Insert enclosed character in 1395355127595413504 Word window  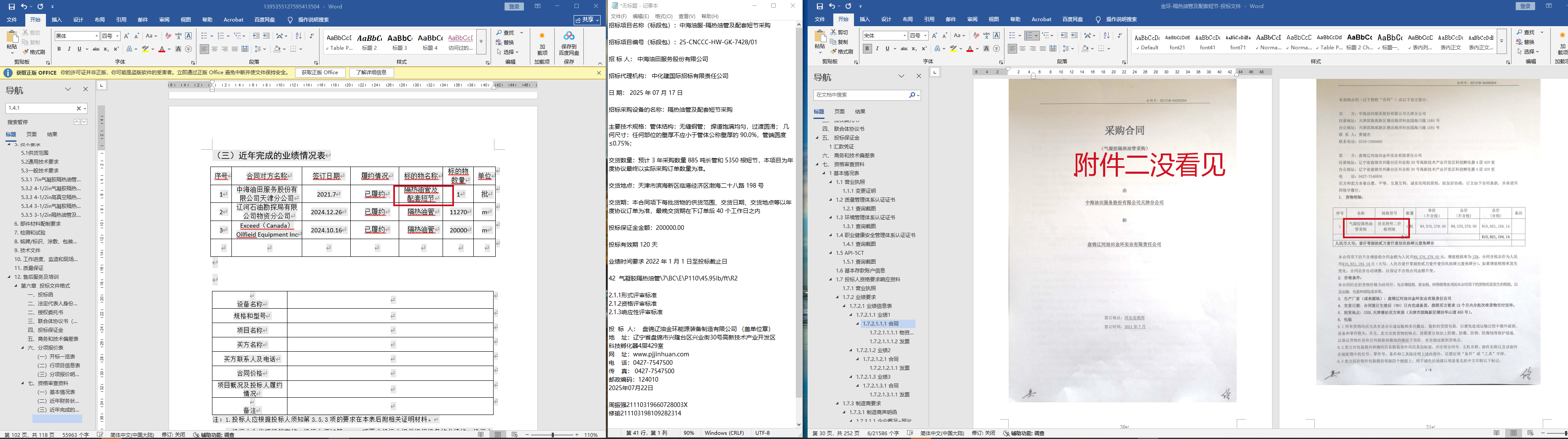point(189,49)
